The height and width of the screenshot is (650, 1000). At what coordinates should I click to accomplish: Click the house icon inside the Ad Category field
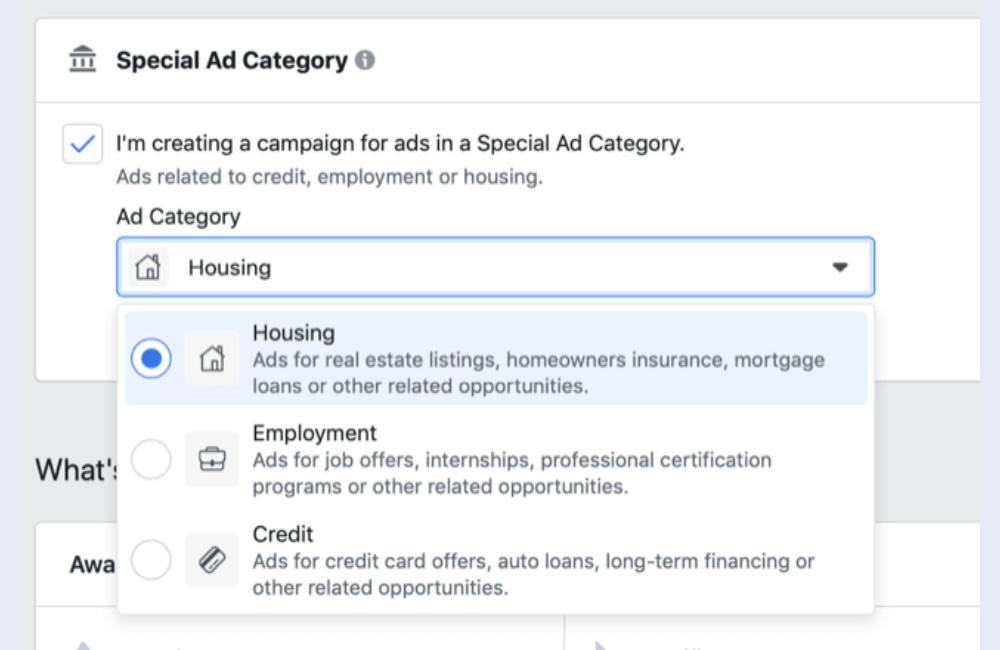[x=148, y=266]
